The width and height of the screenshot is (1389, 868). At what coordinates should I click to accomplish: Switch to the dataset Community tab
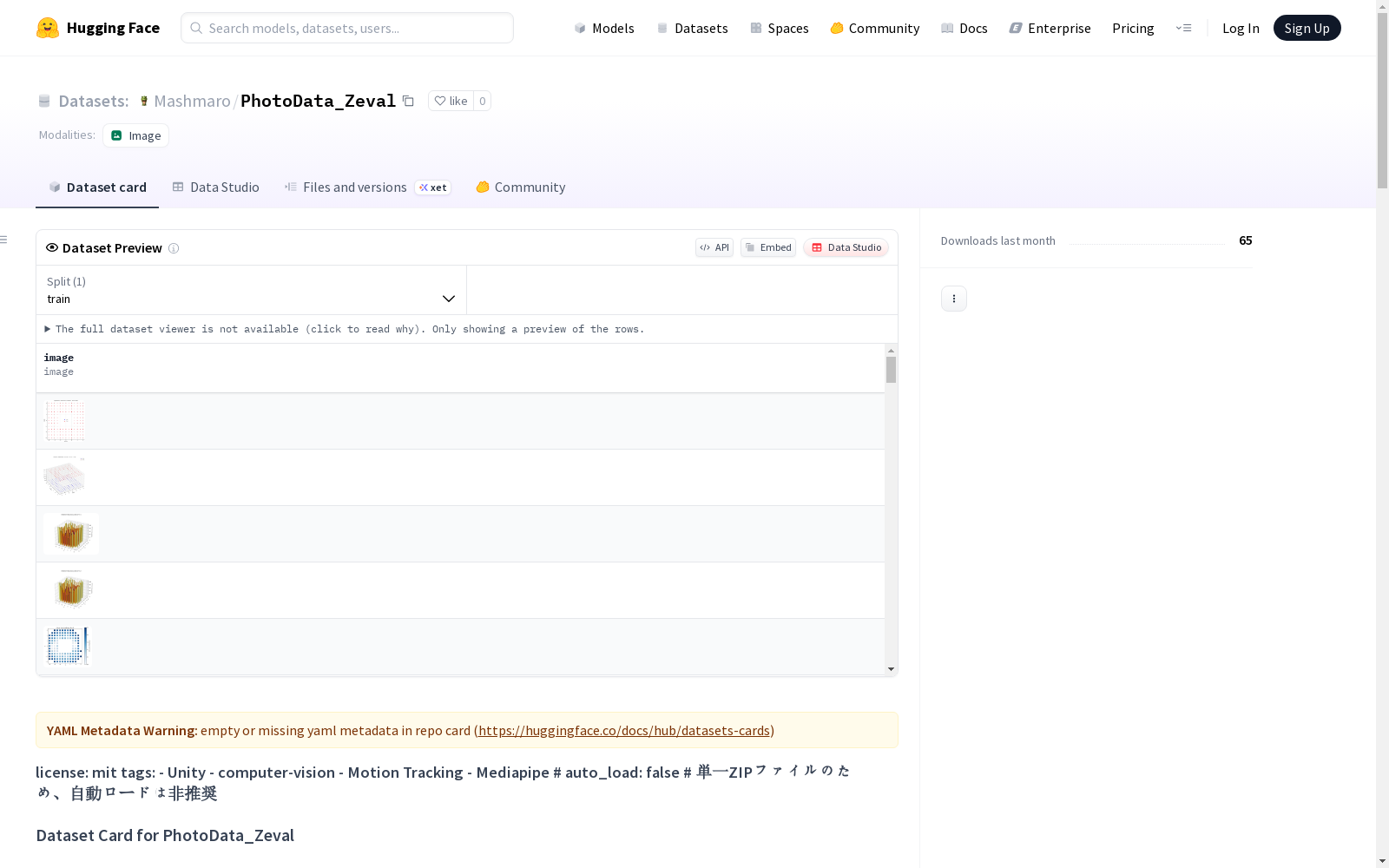tap(521, 187)
